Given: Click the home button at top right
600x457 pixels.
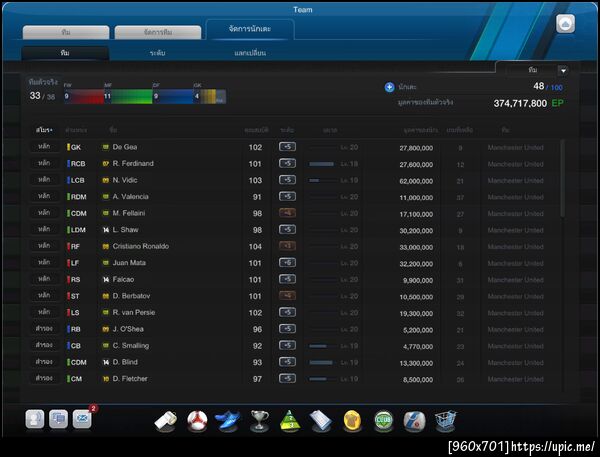Looking at the screenshot, I should (x=565, y=24).
